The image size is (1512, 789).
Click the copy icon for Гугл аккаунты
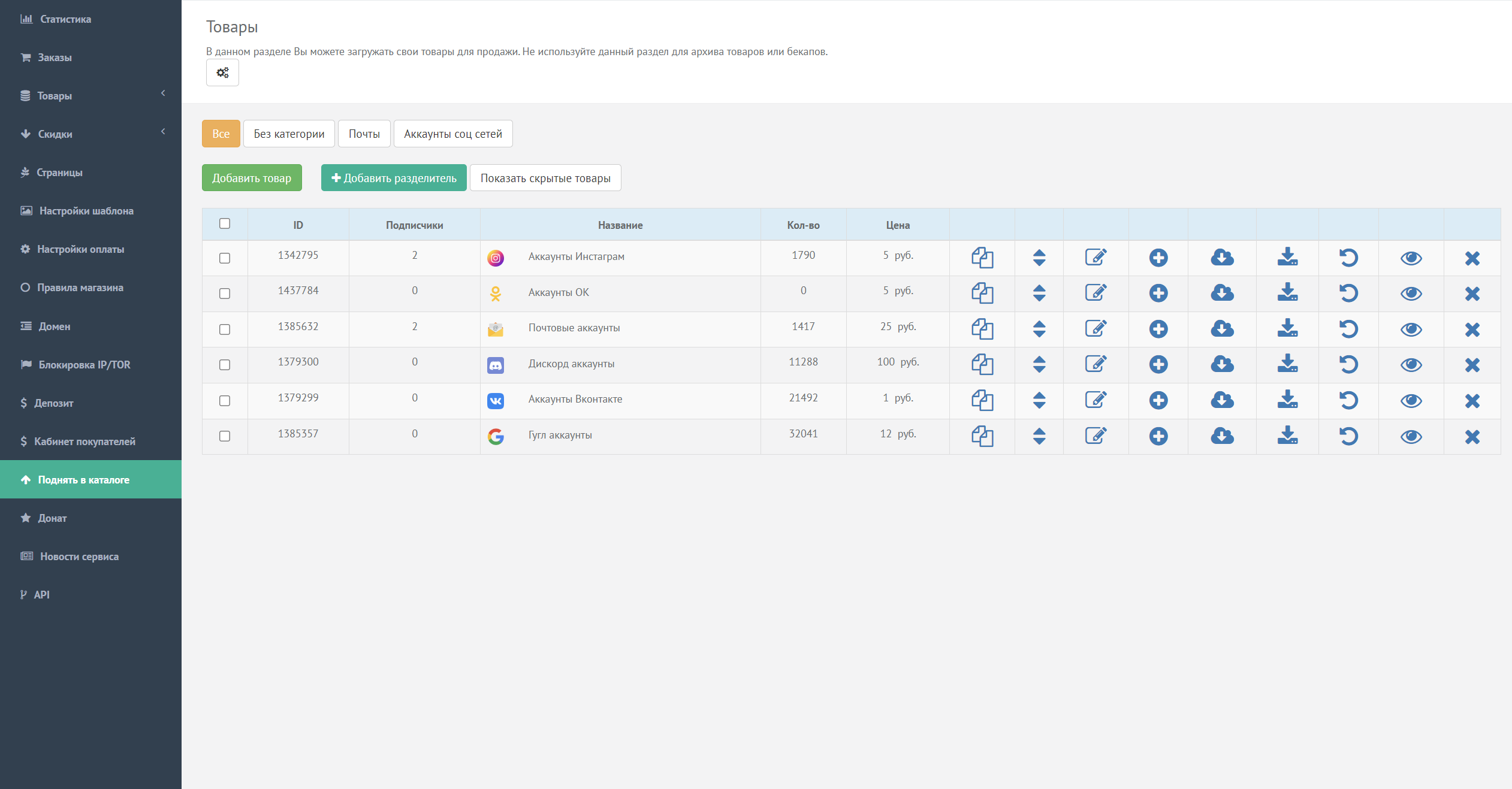click(982, 436)
